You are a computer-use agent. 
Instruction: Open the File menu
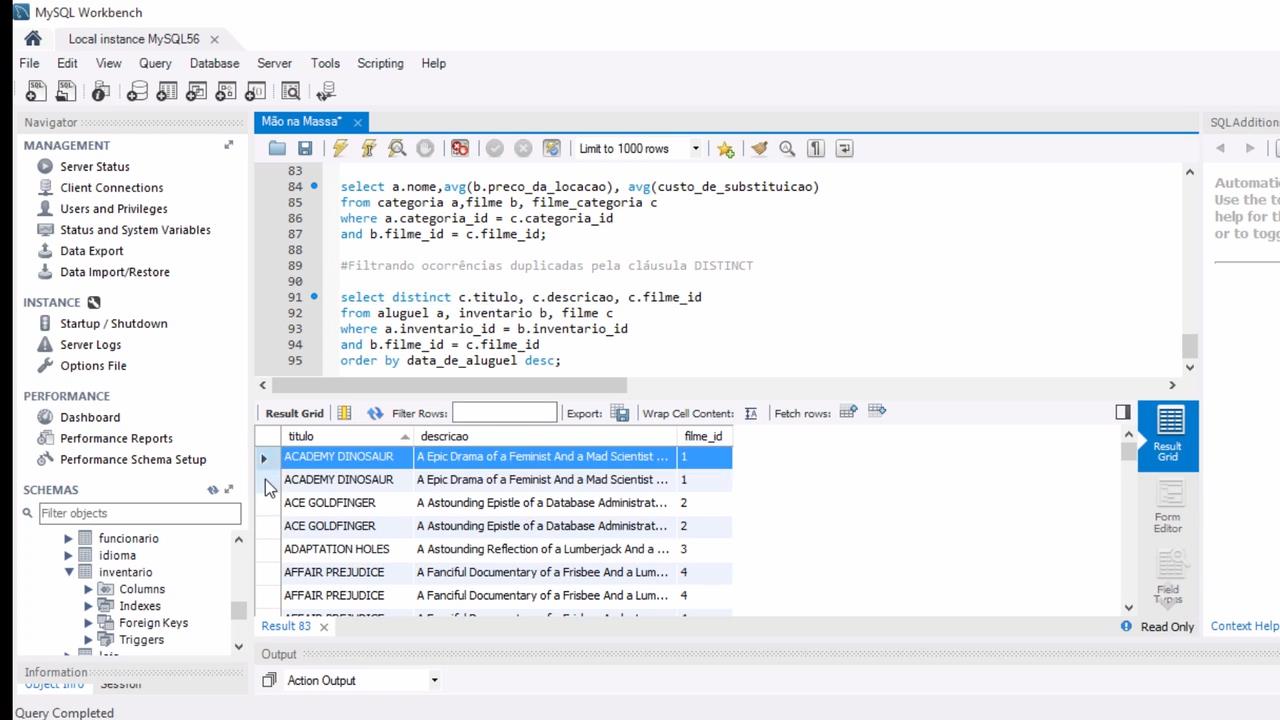[30, 63]
